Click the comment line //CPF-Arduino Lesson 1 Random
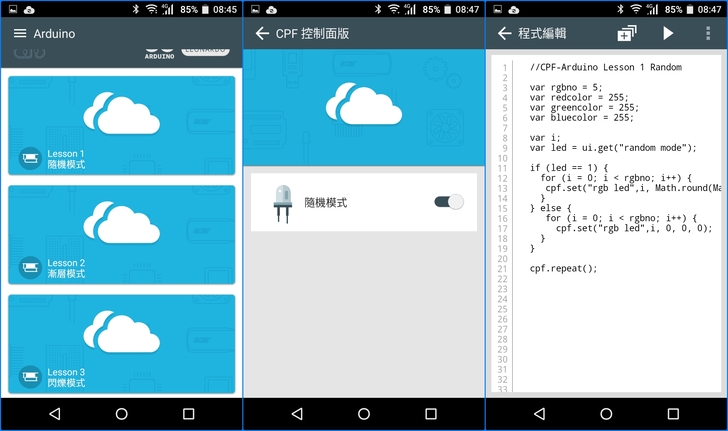 tap(605, 67)
